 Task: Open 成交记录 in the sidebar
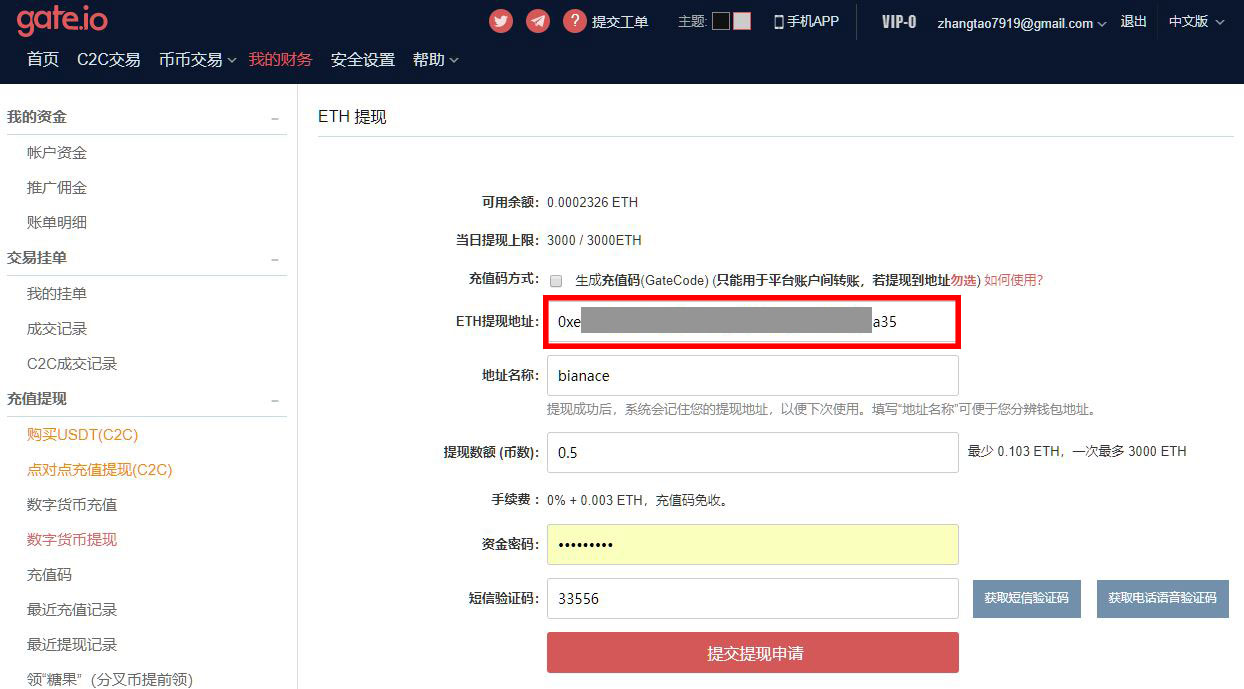coord(57,329)
